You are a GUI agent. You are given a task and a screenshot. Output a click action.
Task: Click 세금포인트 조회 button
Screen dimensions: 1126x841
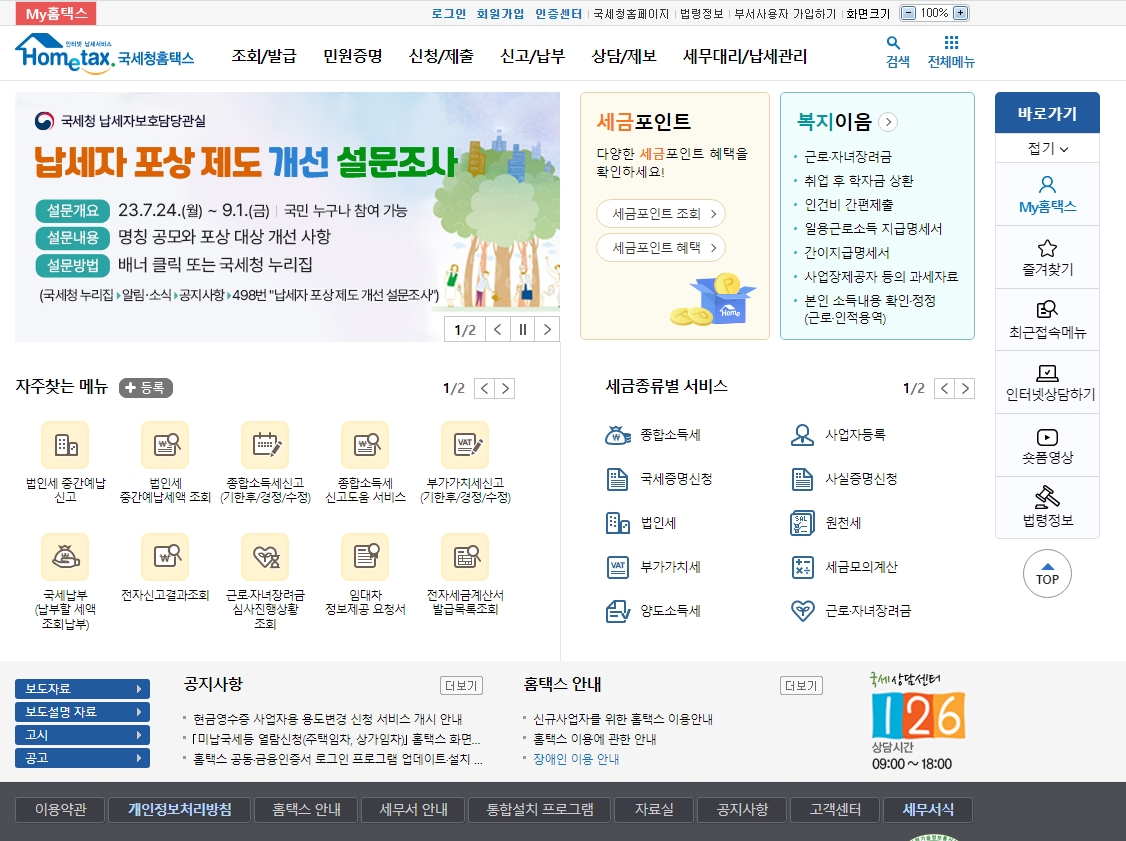click(661, 213)
